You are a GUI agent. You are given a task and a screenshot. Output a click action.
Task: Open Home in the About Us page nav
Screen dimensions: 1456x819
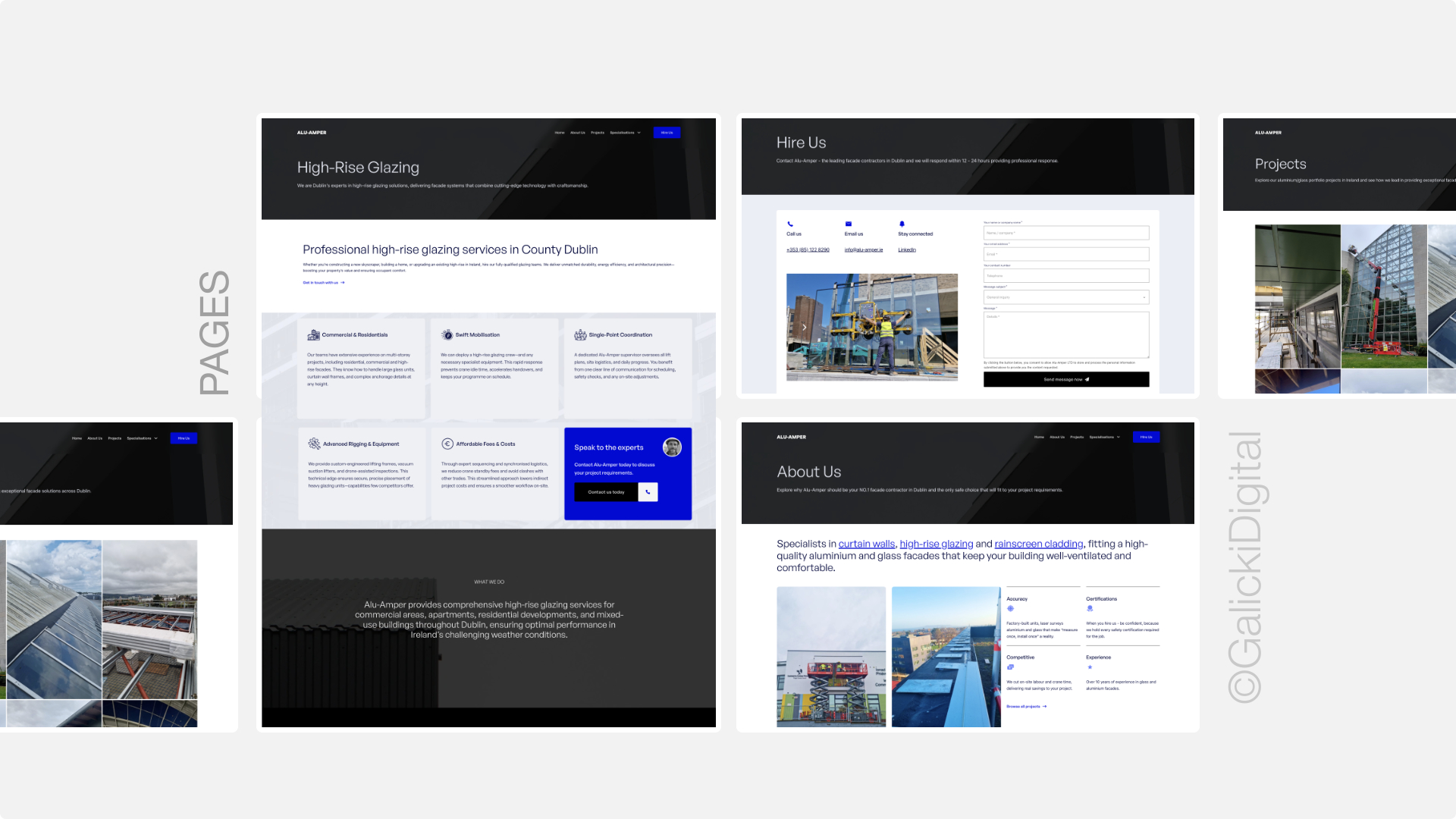[x=1039, y=437]
